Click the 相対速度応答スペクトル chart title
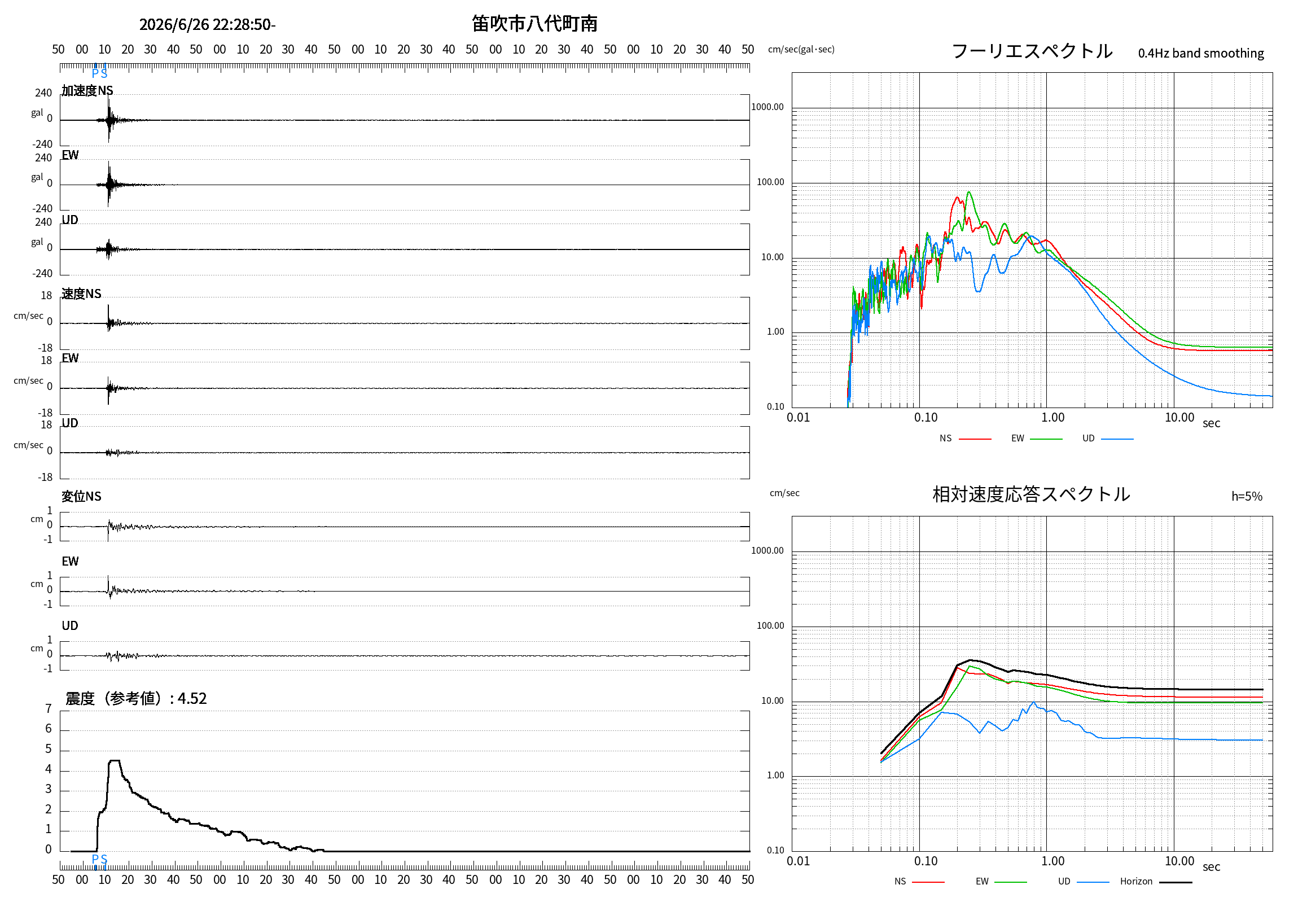Screen dimensions: 1307x924 pyautogui.click(x=1031, y=494)
